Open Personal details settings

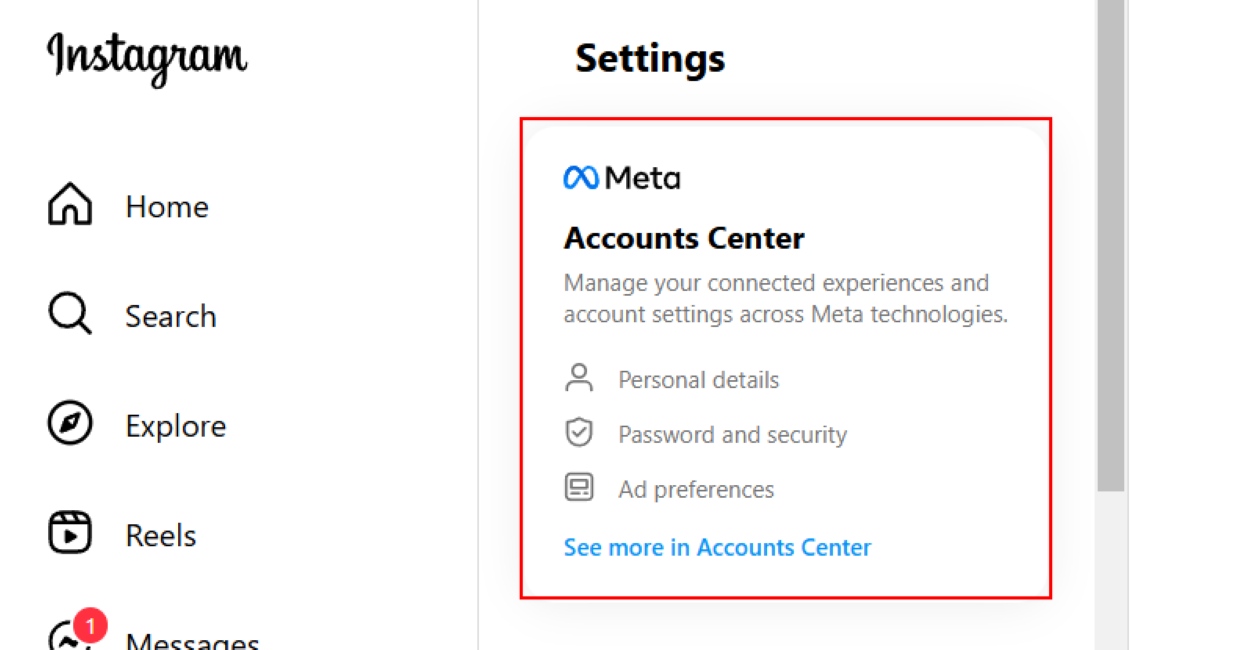point(698,379)
